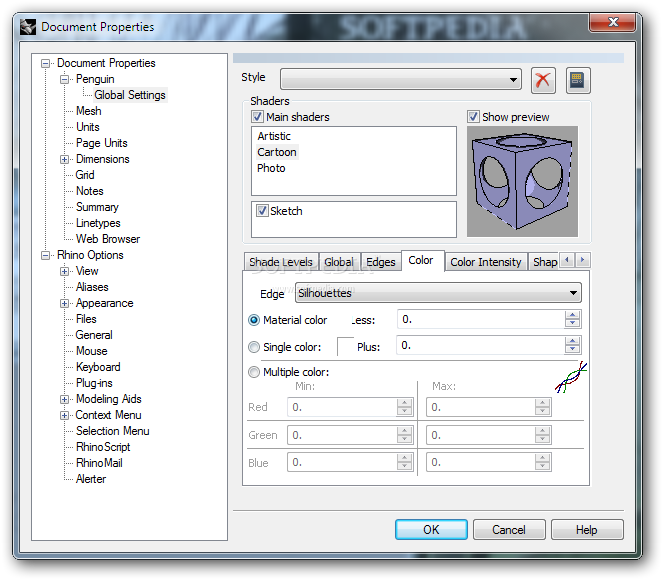Expand the View tree node
Image resolution: width=663 pixels, height=580 pixels.
[64, 271]
